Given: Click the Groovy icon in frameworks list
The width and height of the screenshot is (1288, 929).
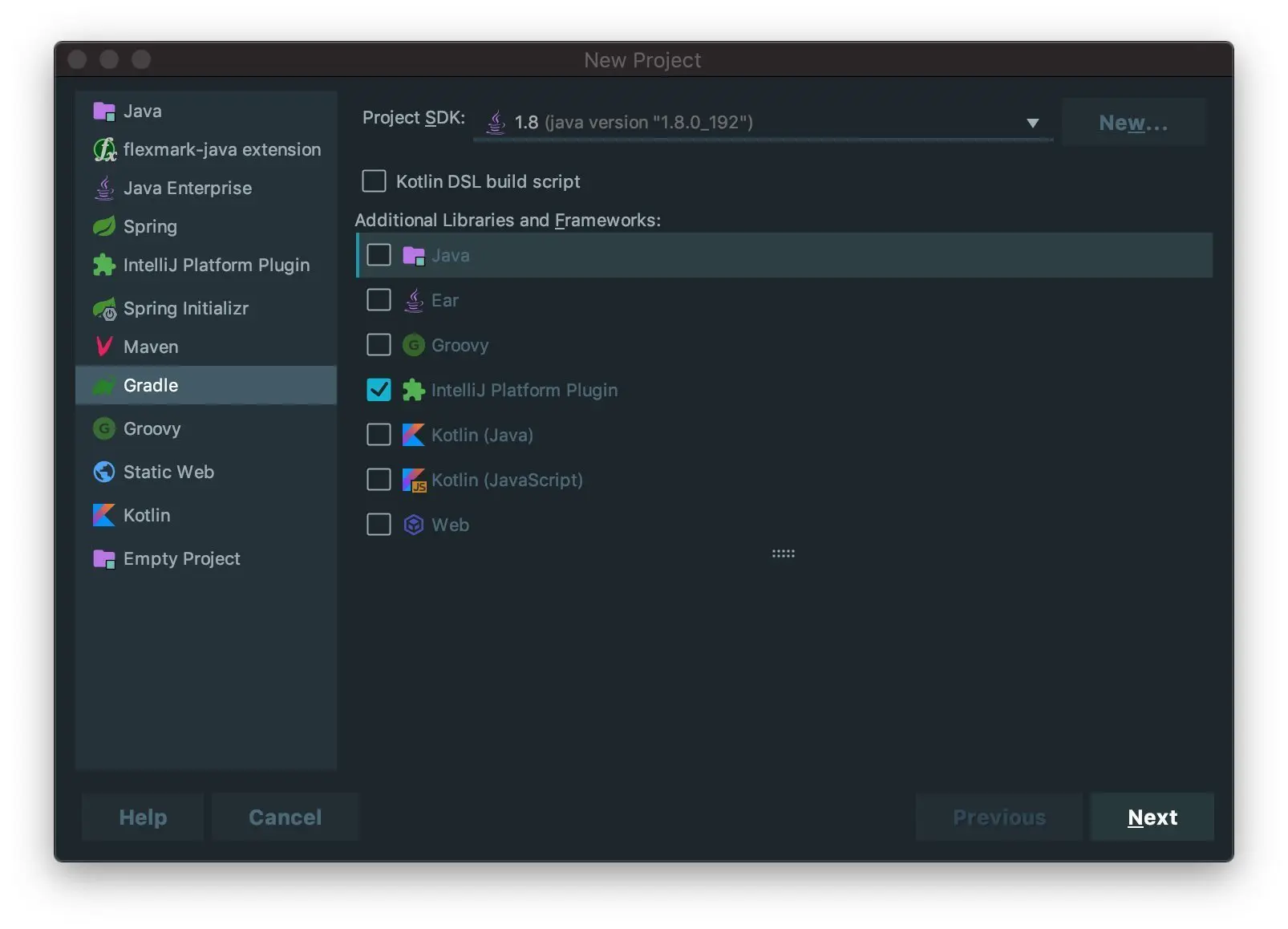Looking at the screenshot, I should (x=413, y=345).
